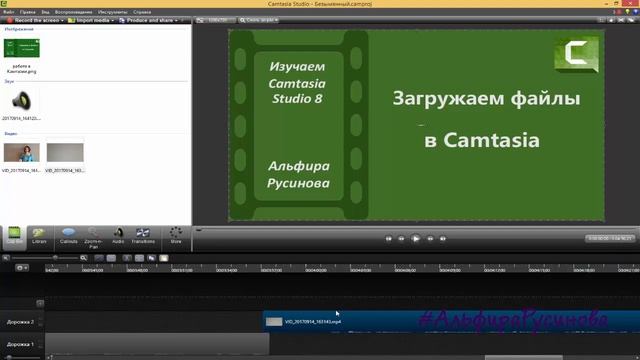Screen dimensions: 640x360
Task: Click the copy tool on timeline toolbar
Action: 151,258
